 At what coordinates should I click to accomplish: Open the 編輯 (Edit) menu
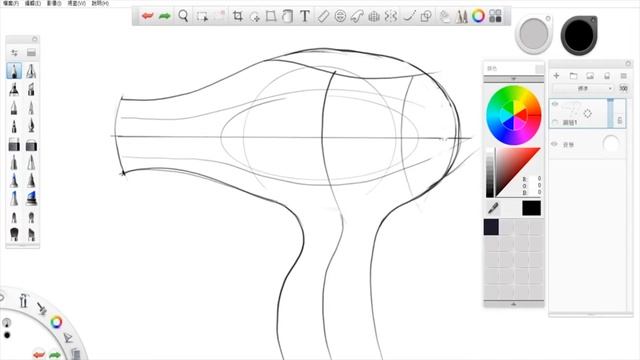pos(33,3)
